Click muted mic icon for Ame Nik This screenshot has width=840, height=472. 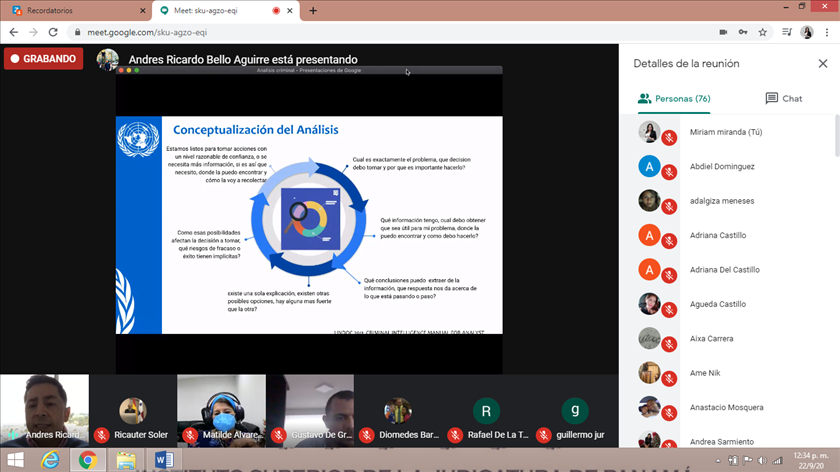pyautogui.click(x=669, y=379)
